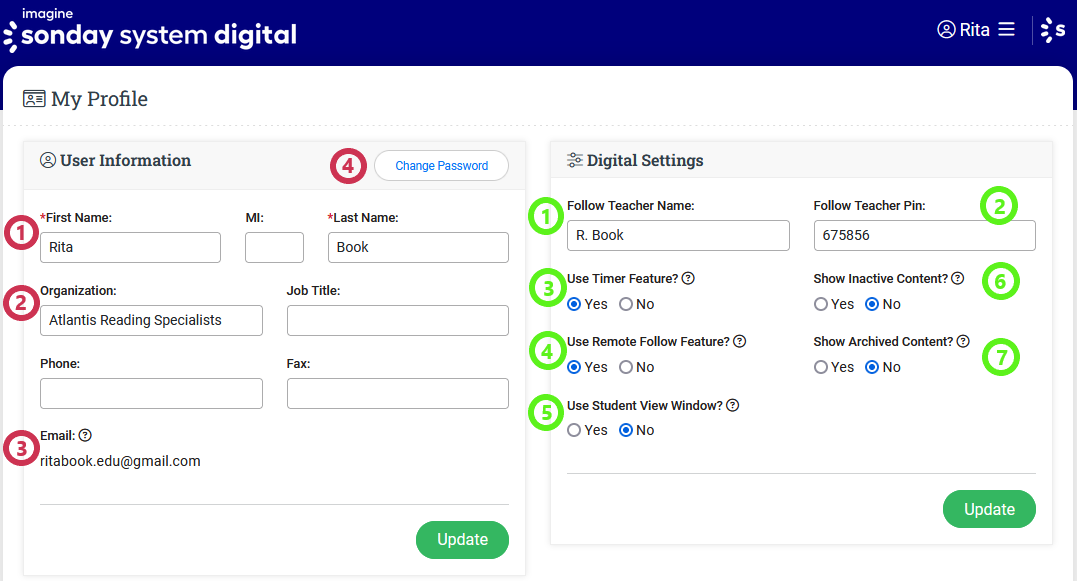Click Update in User Information panel
Image resolution: width=1077 pixels, height=581 pixels.
click(x=462, y=540)
